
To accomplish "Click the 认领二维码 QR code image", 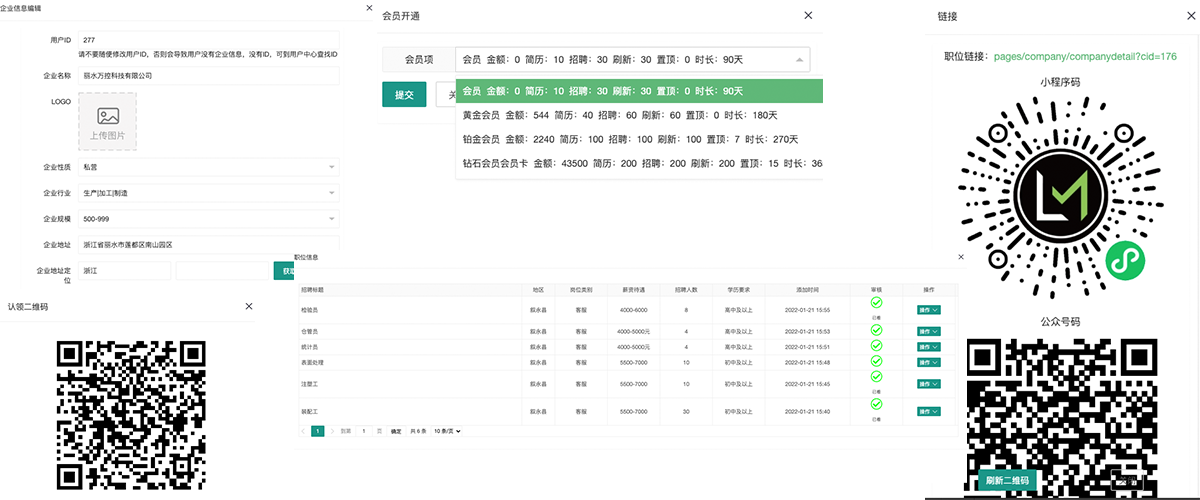I will click(130, 415).
